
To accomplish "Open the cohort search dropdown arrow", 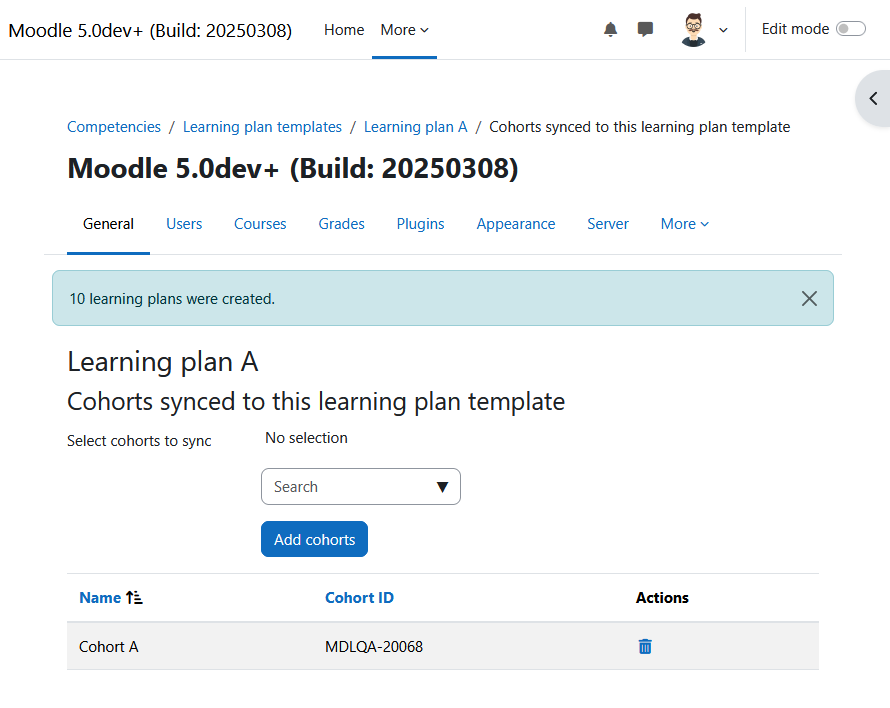I will [442, 487].
